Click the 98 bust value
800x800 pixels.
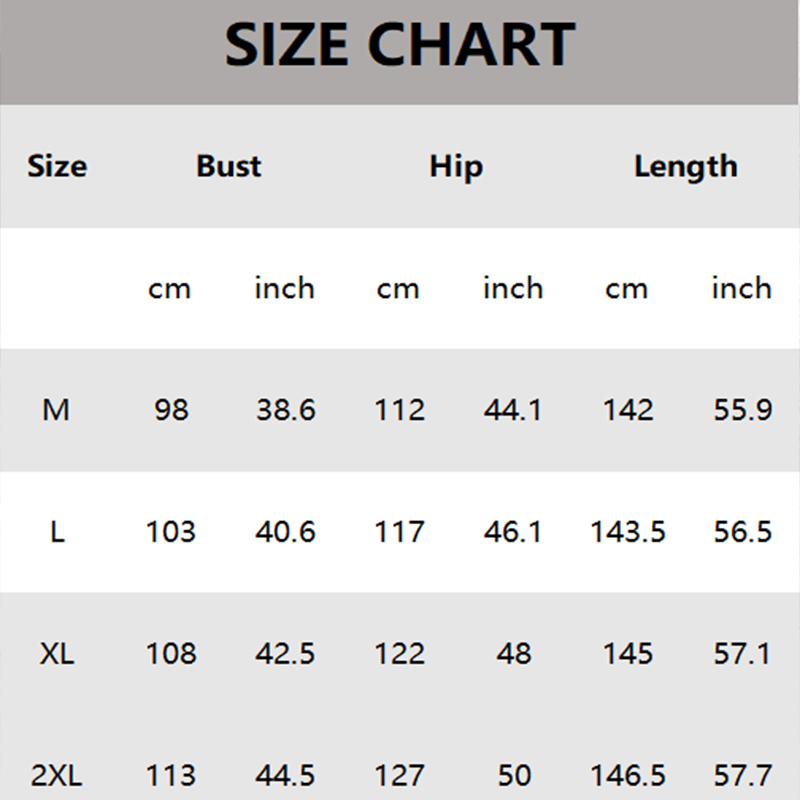click(171, 409)
